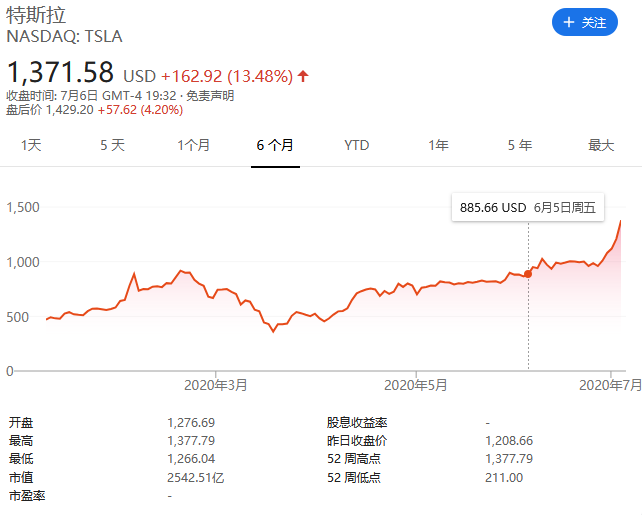Image resolution: width=642 pixels, height=515 pixels.
Task: Switch to the 5 天 range tab
Action: (x=112, y=145)
